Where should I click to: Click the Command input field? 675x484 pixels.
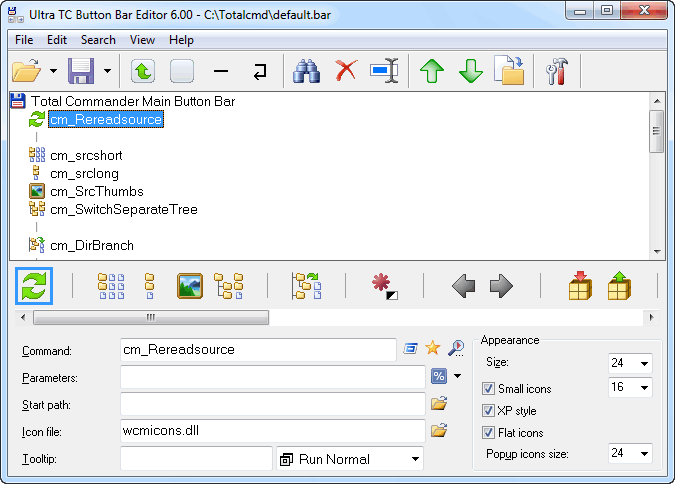258,350
